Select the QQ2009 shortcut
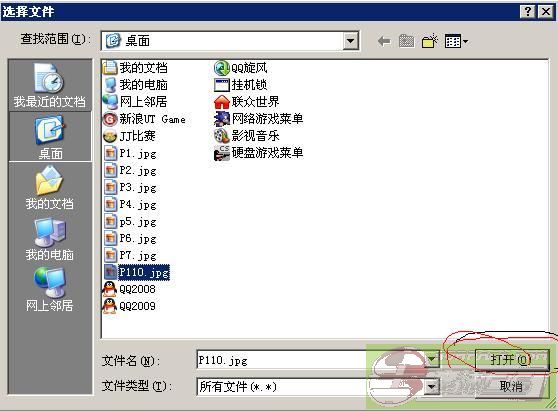This screenshot has height=411, width=558. (x=130, y=306)
